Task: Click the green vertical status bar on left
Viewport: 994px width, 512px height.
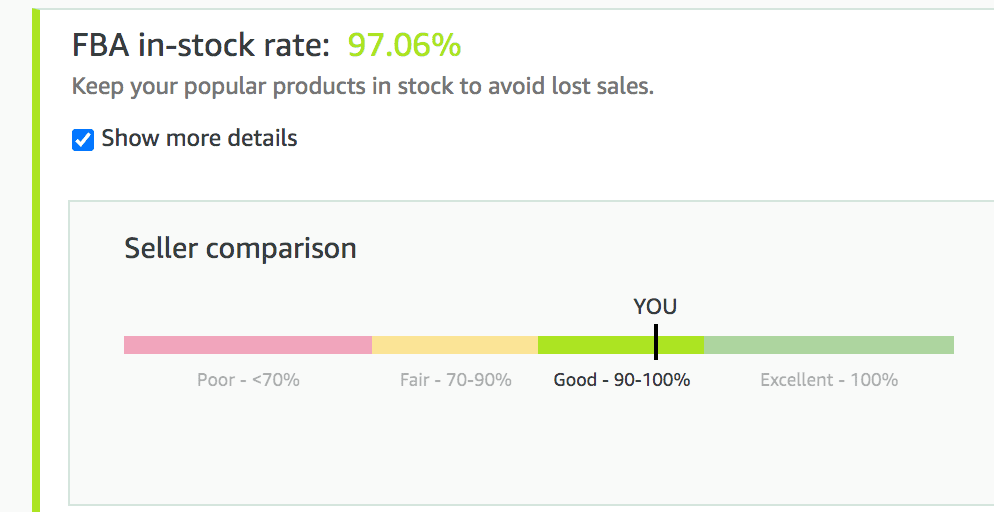Action: coord(36,260)
